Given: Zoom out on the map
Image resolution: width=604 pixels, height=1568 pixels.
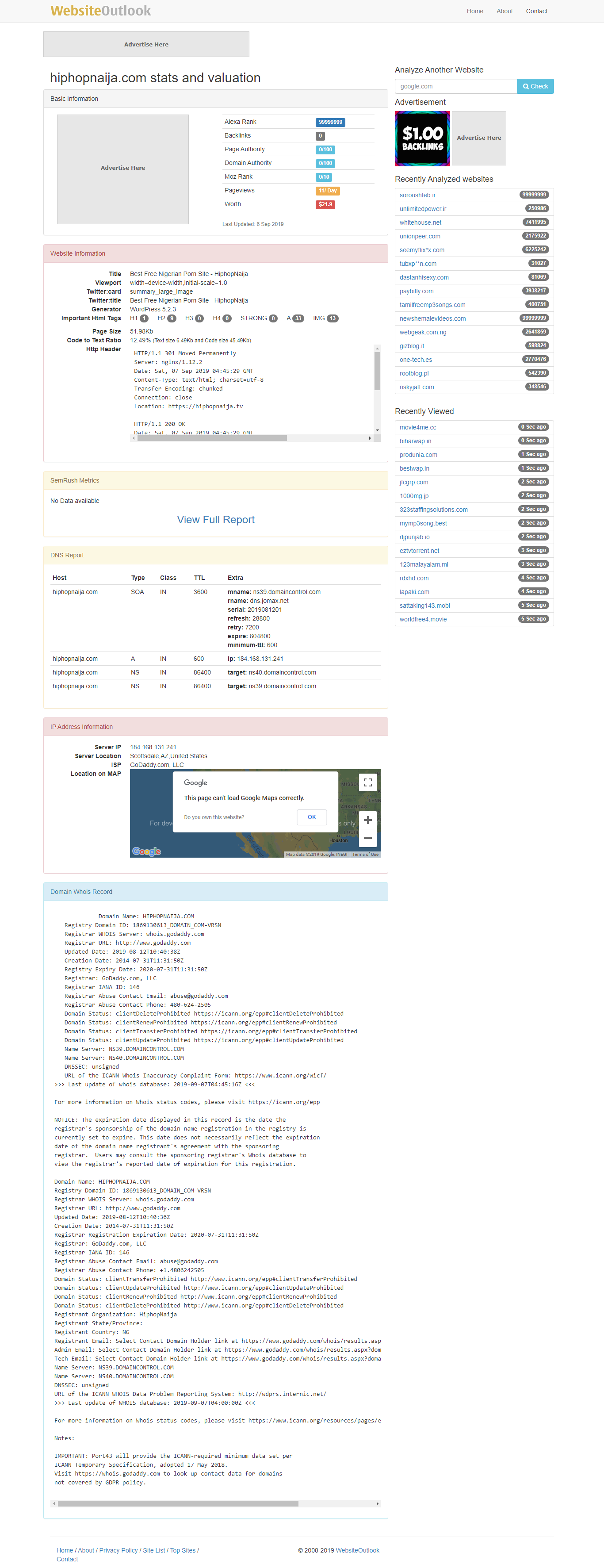Looking at the screenshot, I should (367, 838).
